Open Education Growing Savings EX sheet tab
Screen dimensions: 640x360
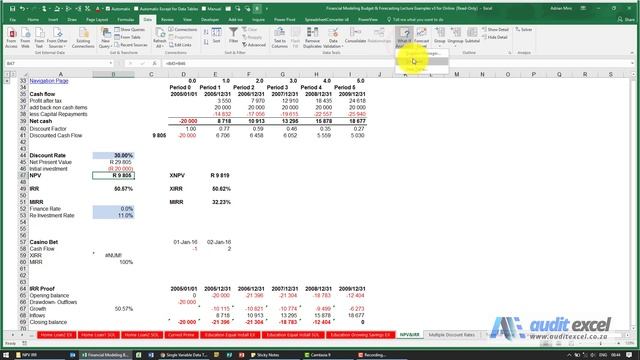click(x=360, y=335)
